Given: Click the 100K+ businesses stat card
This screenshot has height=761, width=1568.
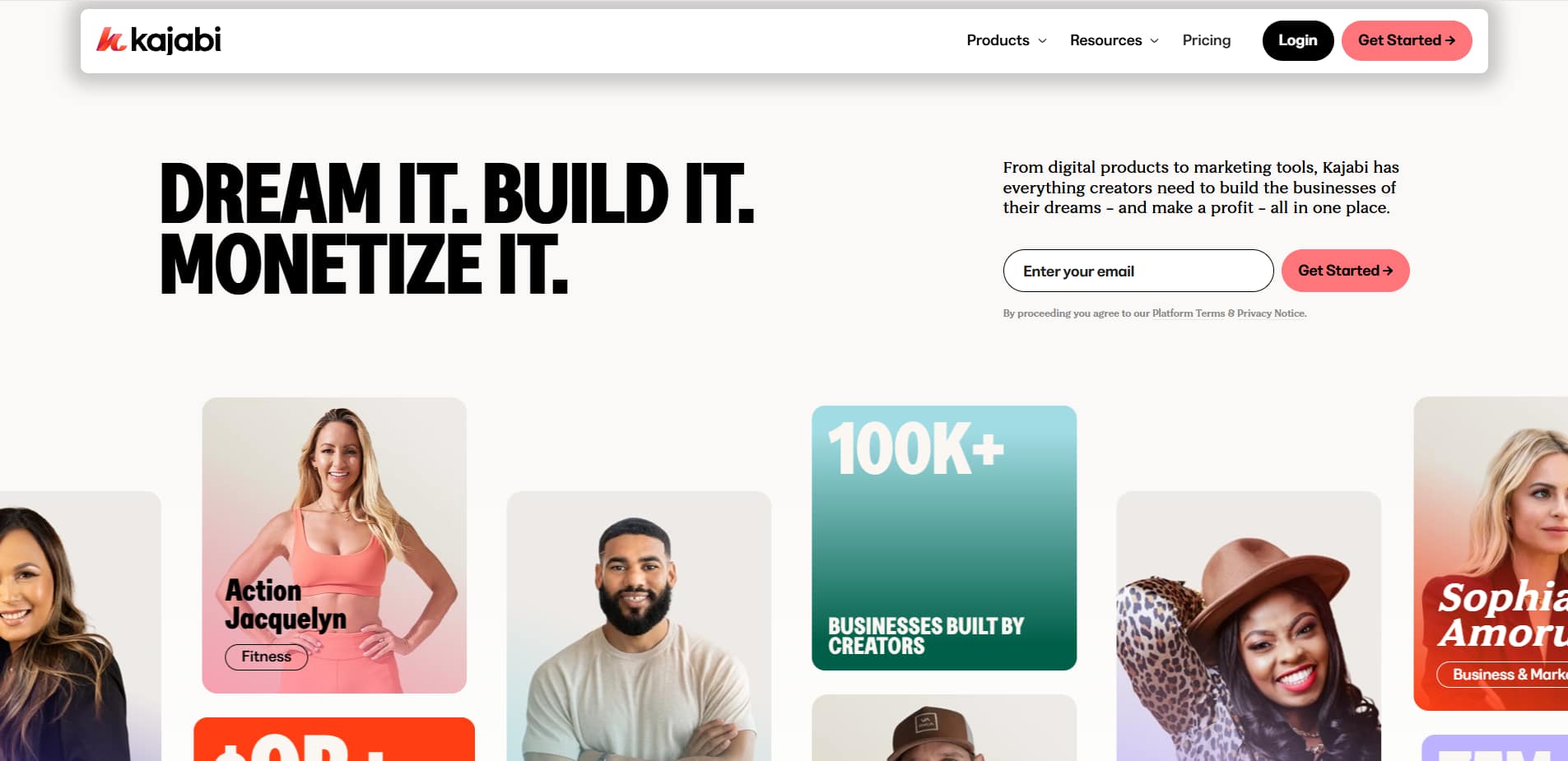Looking at the screenshot, I should coord(944,537).
